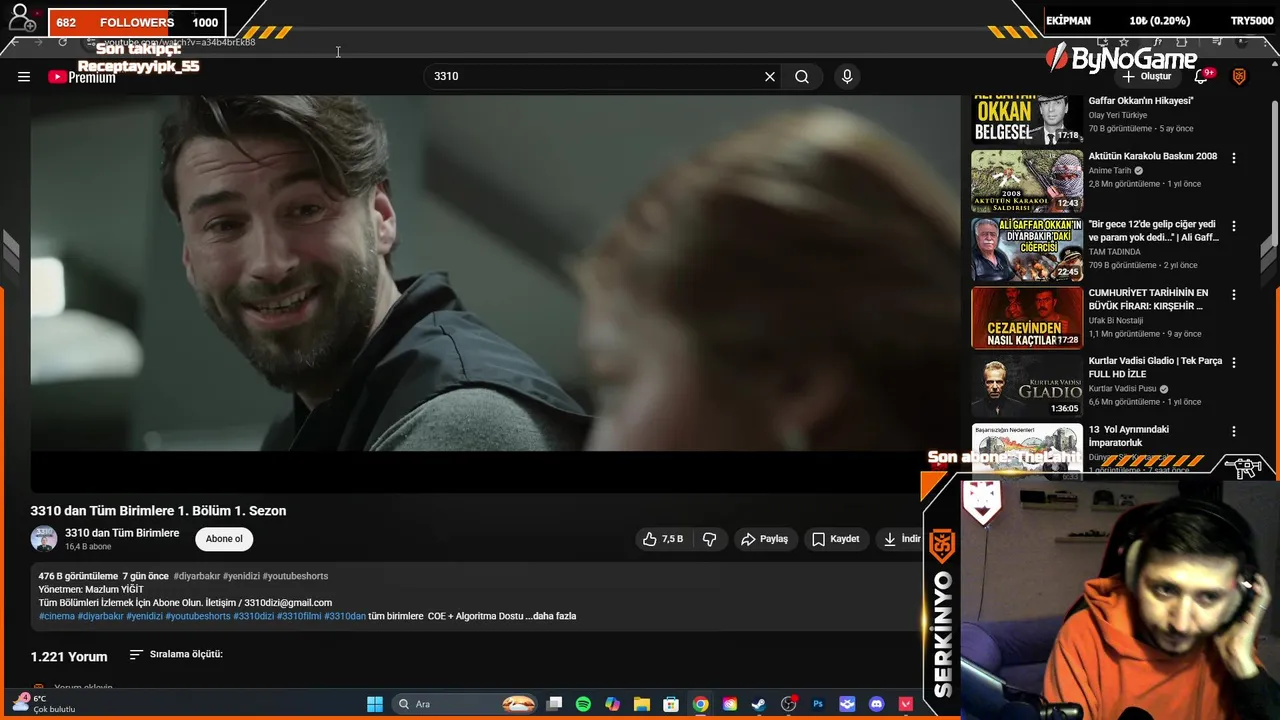Open the #diyarbakır hashtag in description top line
This screenshot has height=720, width=1280.
tap(196, 576)
